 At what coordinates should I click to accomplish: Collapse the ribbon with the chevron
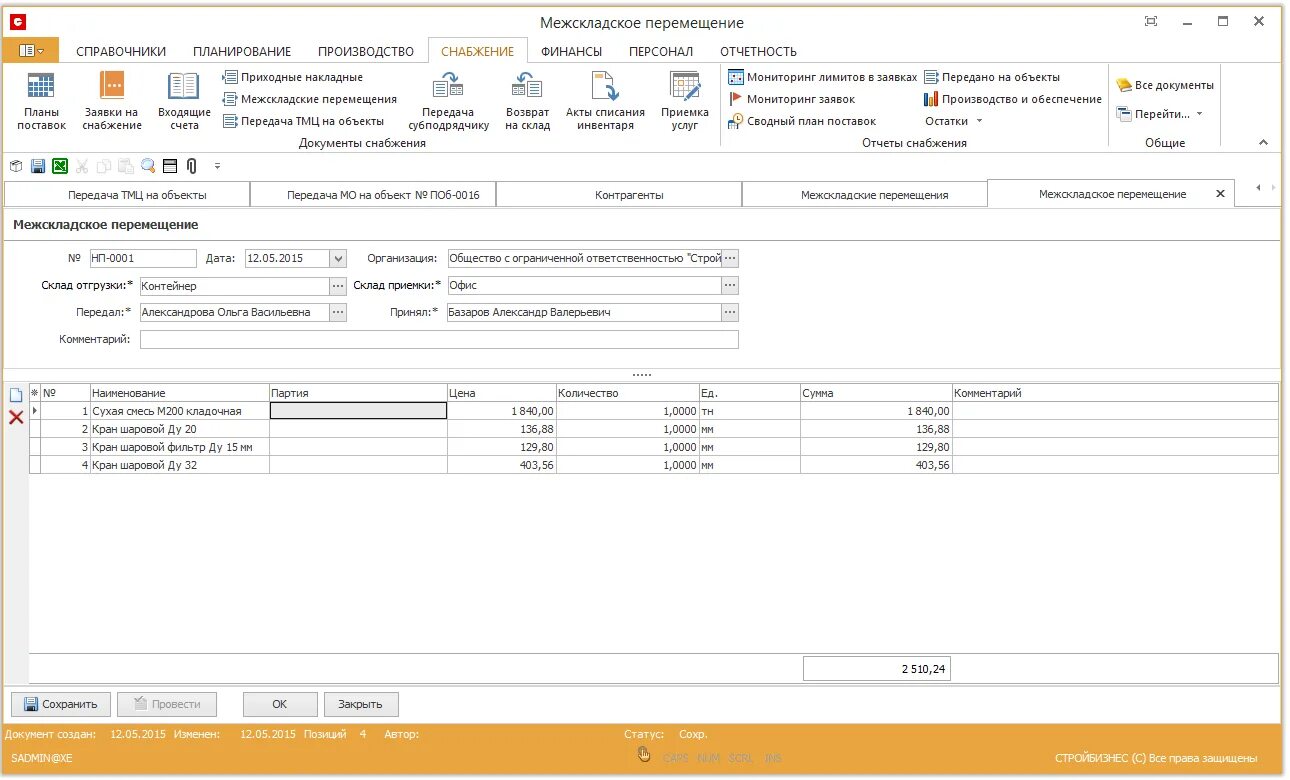tap(1263, 143)
